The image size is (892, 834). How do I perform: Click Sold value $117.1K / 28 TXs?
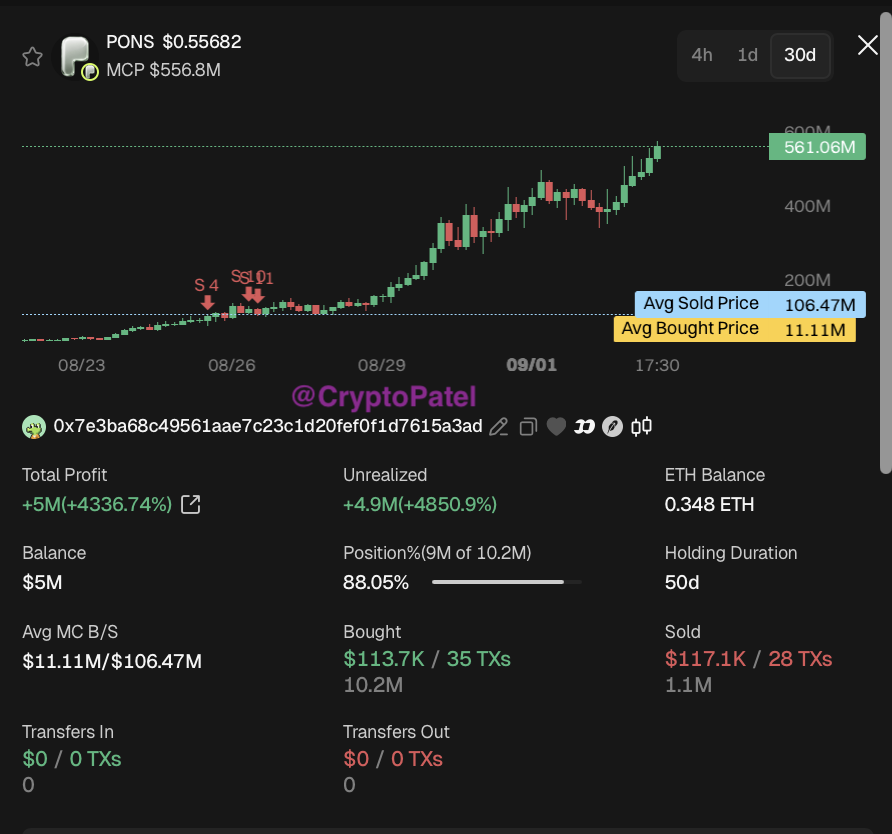[x=749, y=659]
